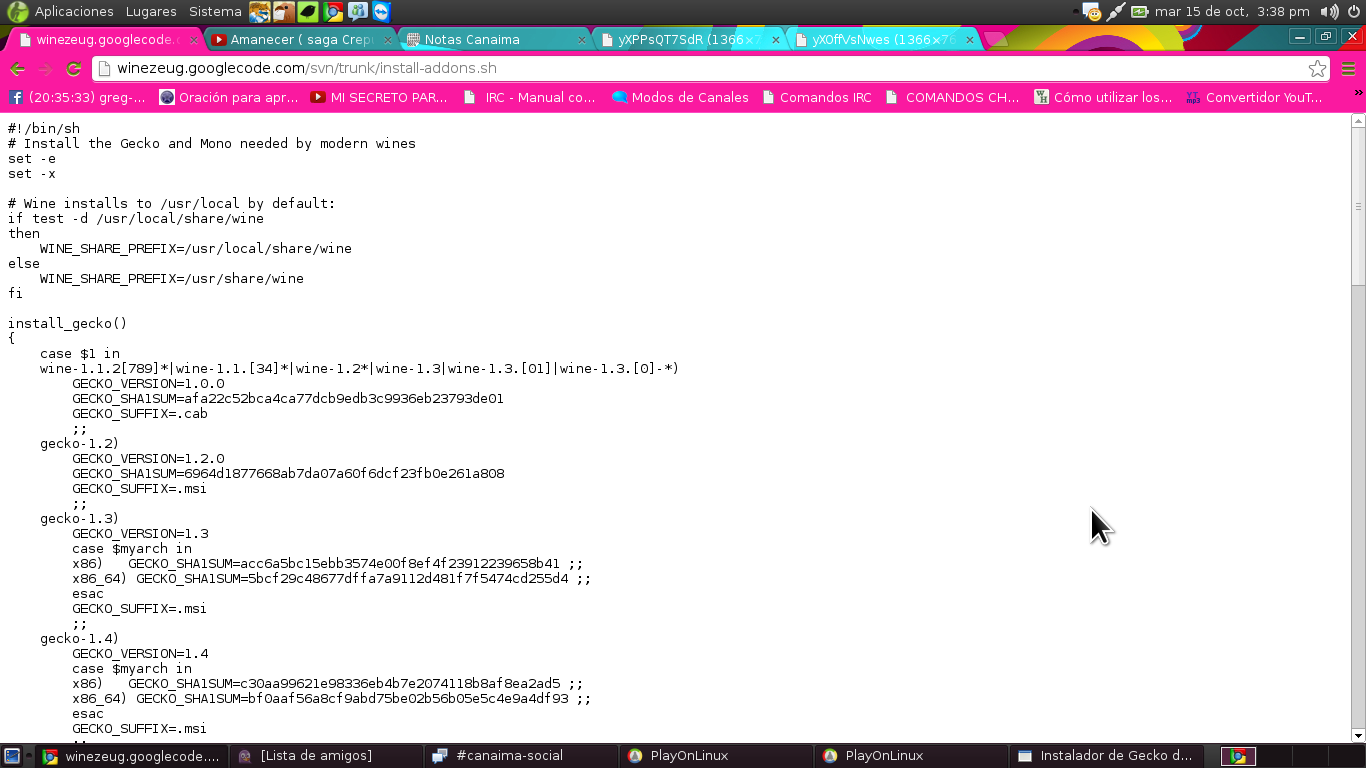The width and height of the screenshot is (1366, 768).
Task: Switch to the yXPPsQT7SdR tab
Action: [x=689, y=40]
